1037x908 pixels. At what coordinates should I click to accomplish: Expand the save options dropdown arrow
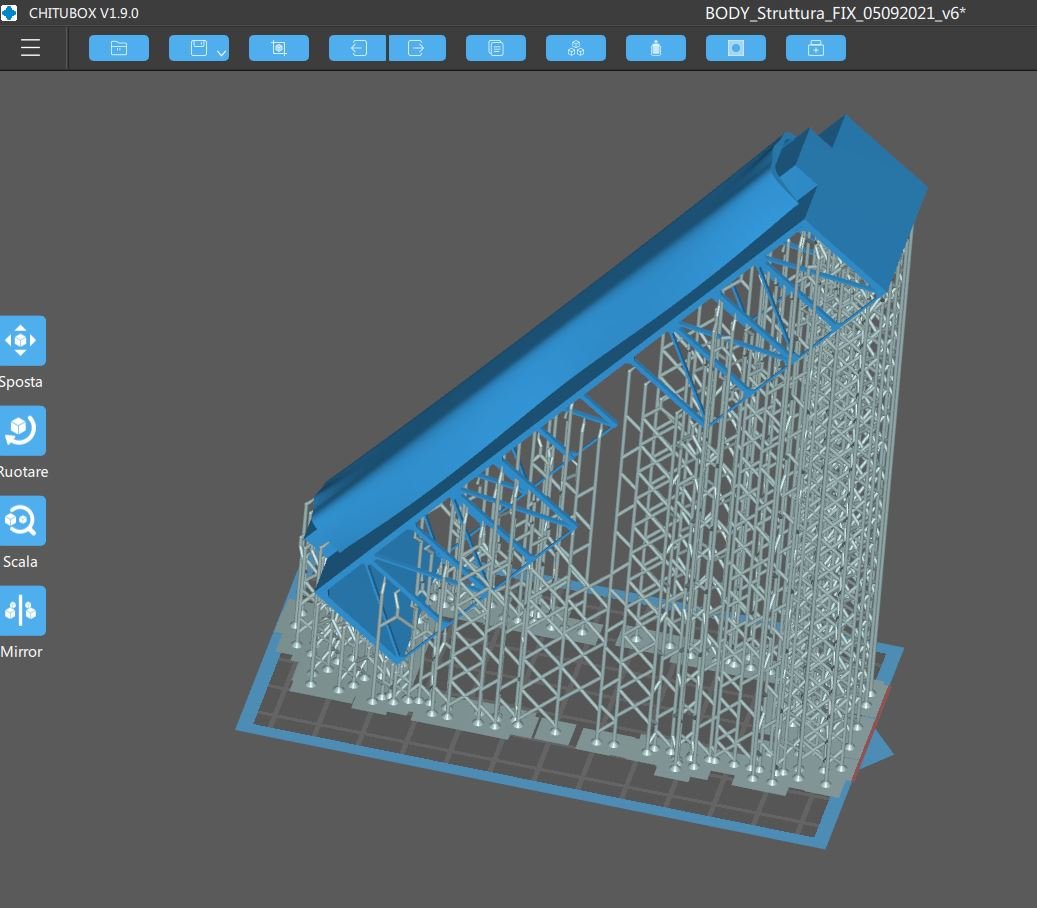[221, 52]
